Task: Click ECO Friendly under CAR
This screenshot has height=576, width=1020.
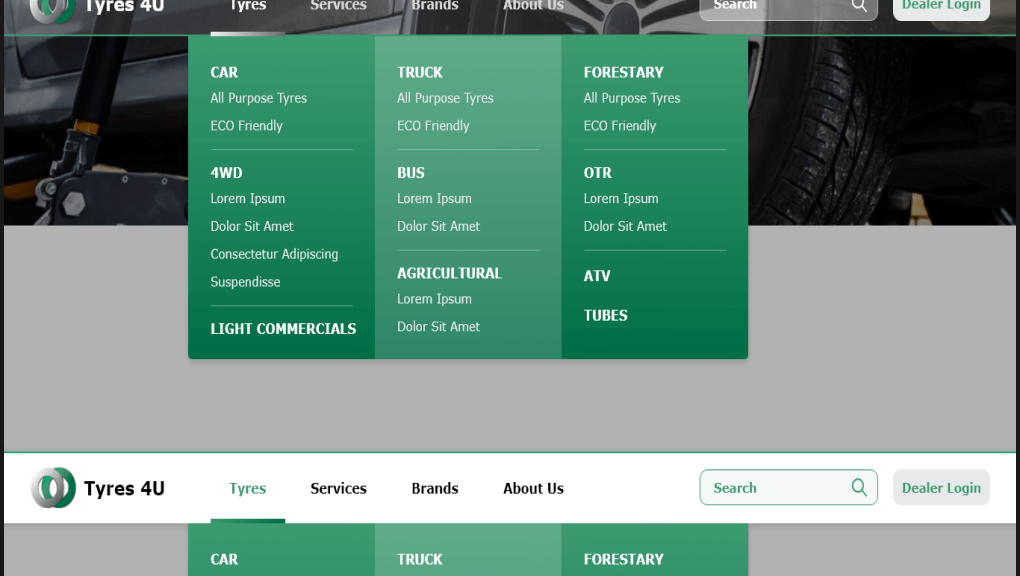Action: click(x=246, y=126)
